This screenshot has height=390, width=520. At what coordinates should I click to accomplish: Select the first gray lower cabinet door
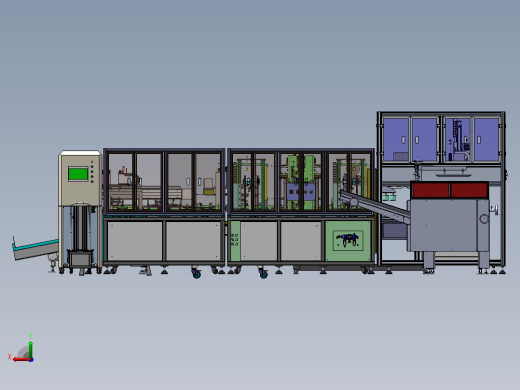click(135, 241)
